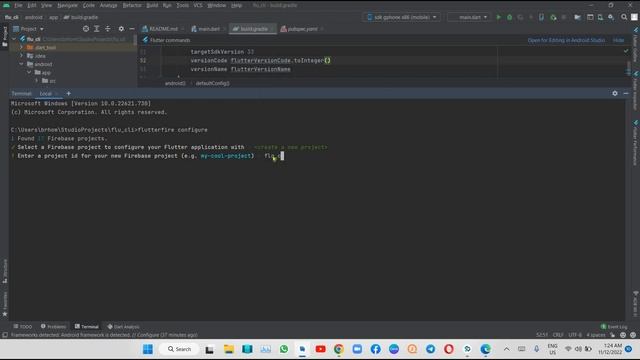640x360 pixels.
Task: Open the Build menu
Action: click(152, 5)
